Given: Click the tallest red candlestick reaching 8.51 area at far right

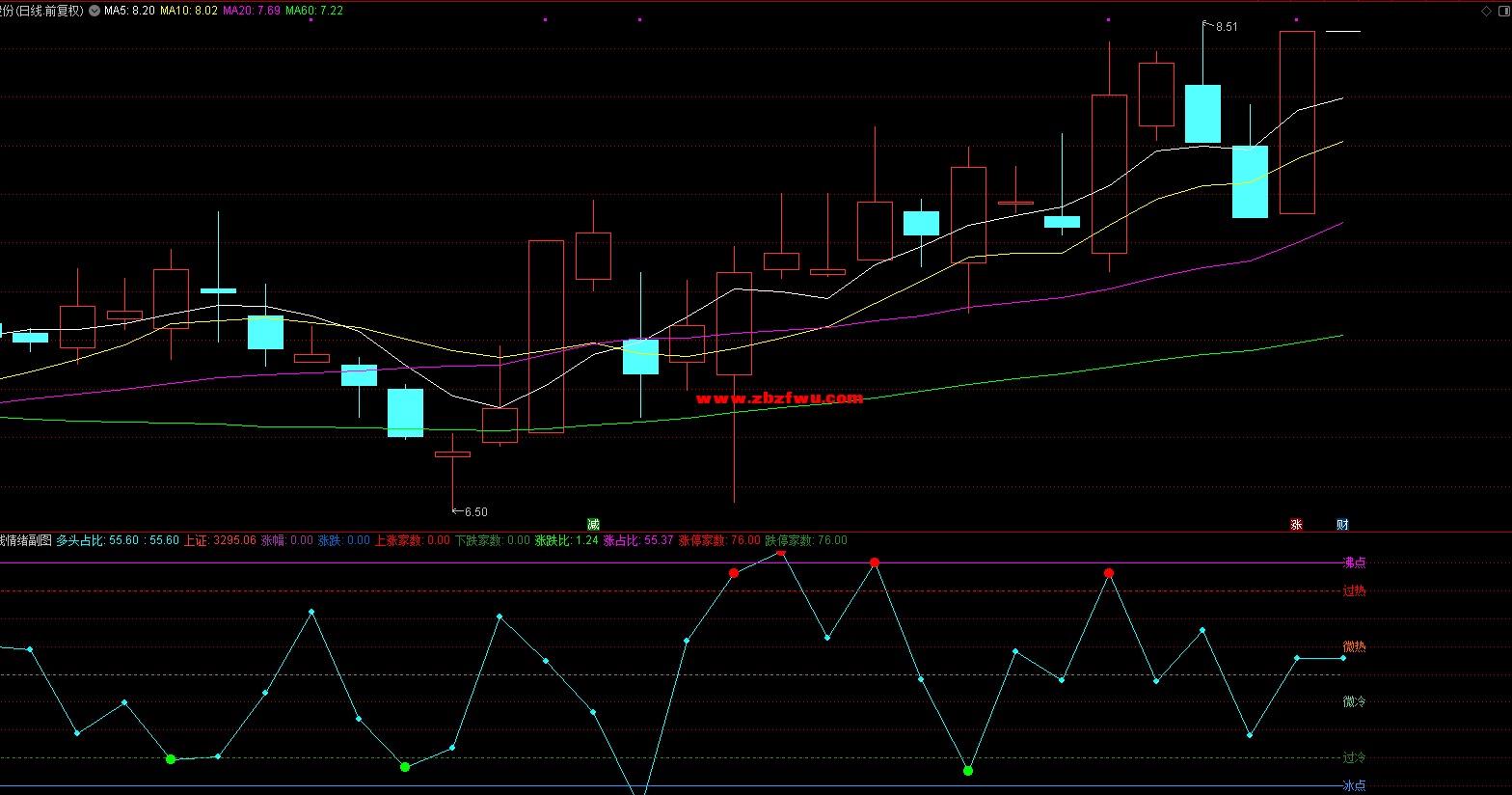Looking at the screenshot, I should pos(1297,123).
